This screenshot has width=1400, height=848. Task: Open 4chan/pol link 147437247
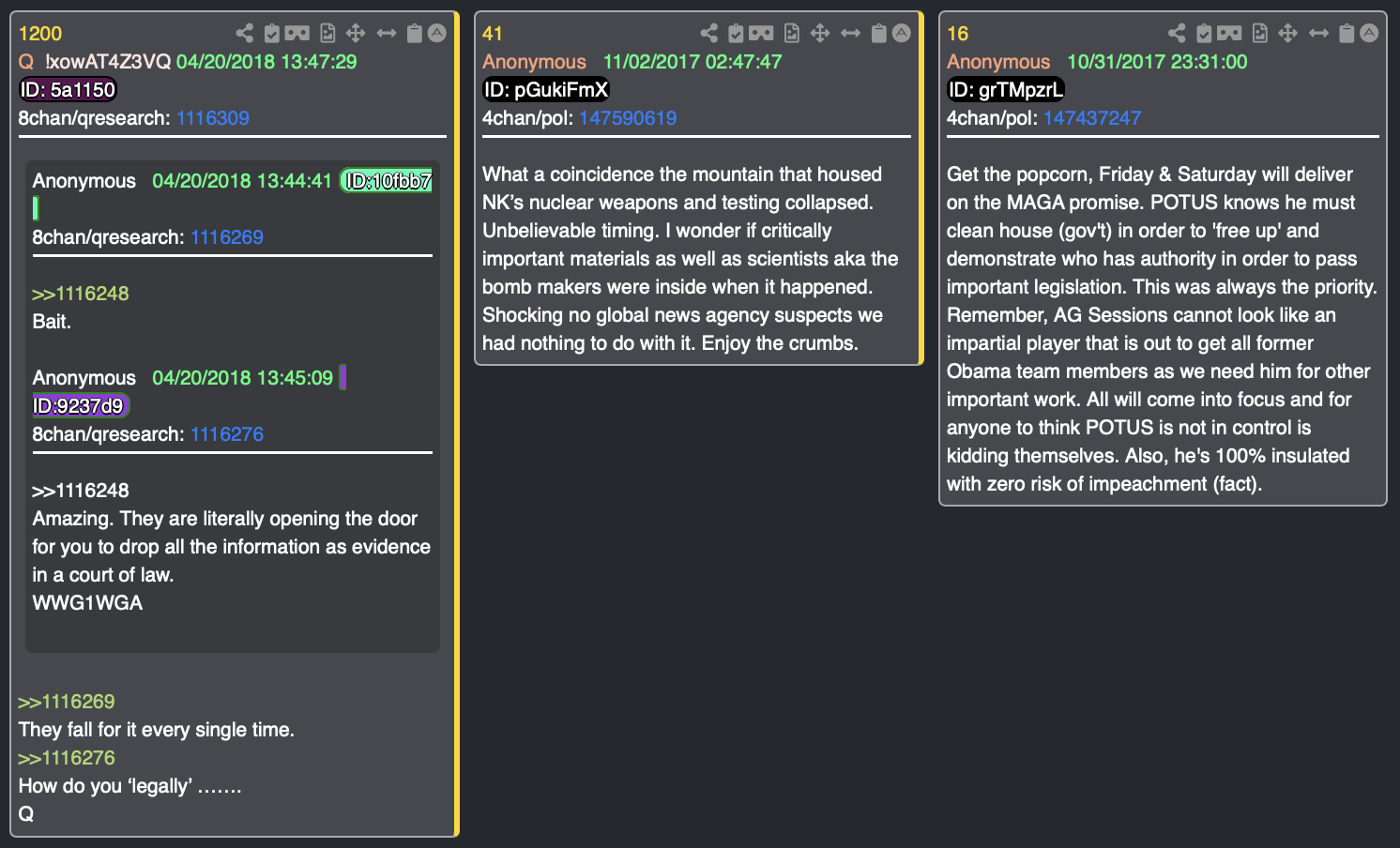click(x=1092, y=118)
